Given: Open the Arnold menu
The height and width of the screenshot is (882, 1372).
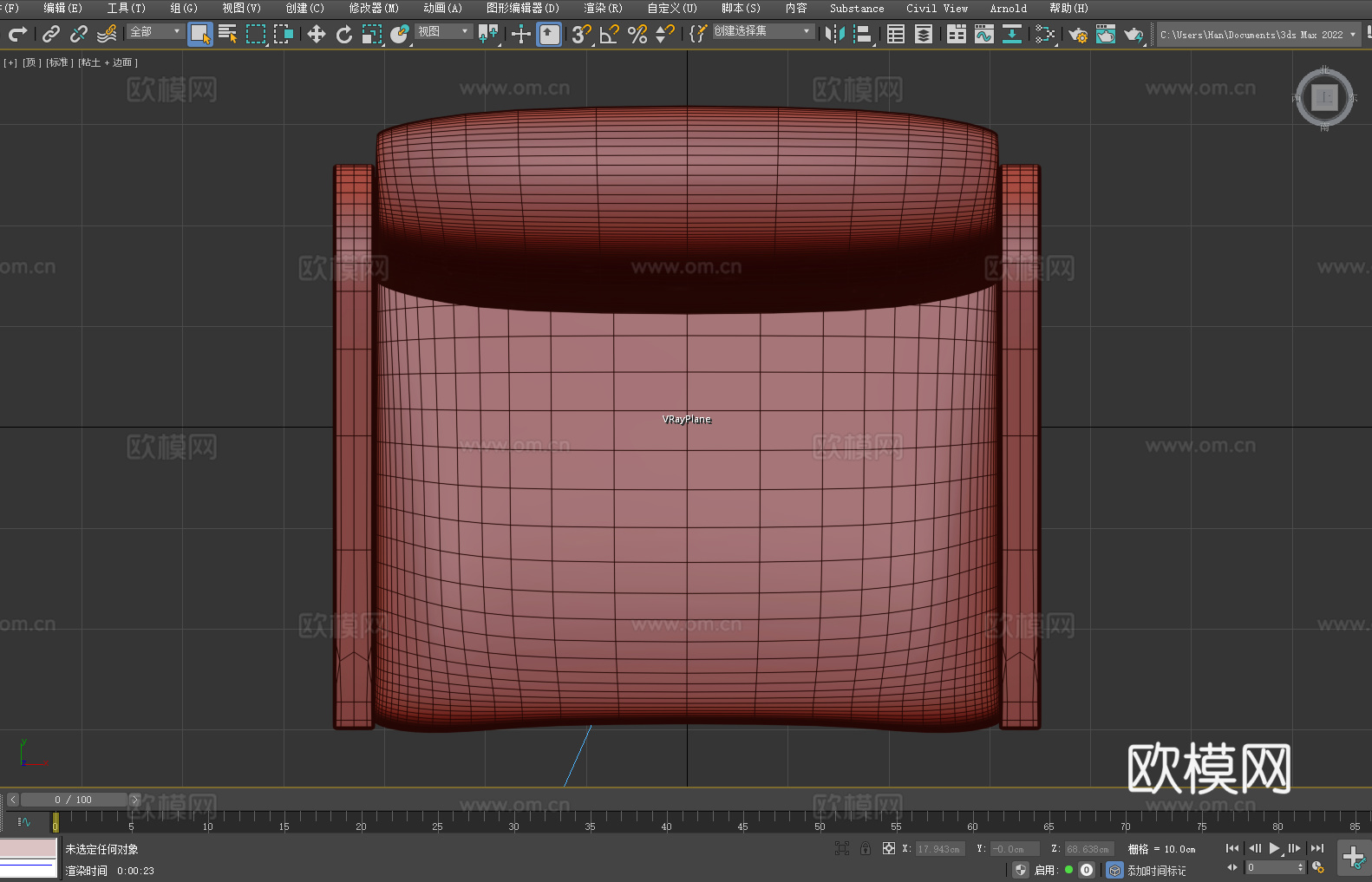Looking at the screenshot, I should pyautogui.click(x=1008, y=8).
